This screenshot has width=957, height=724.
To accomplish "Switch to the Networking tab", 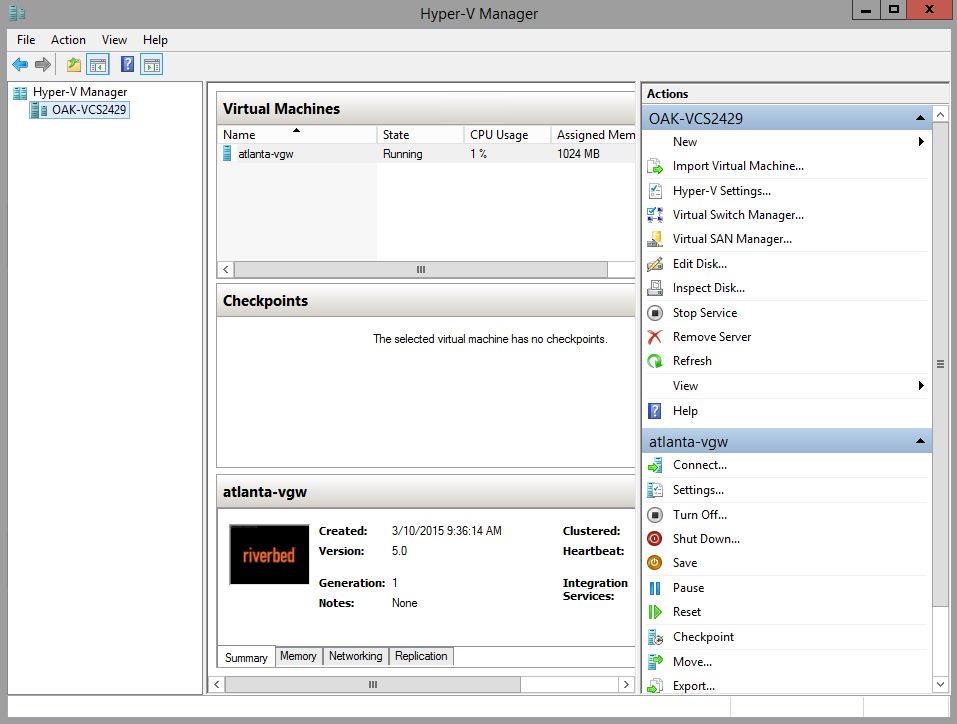I will [356, 656].
